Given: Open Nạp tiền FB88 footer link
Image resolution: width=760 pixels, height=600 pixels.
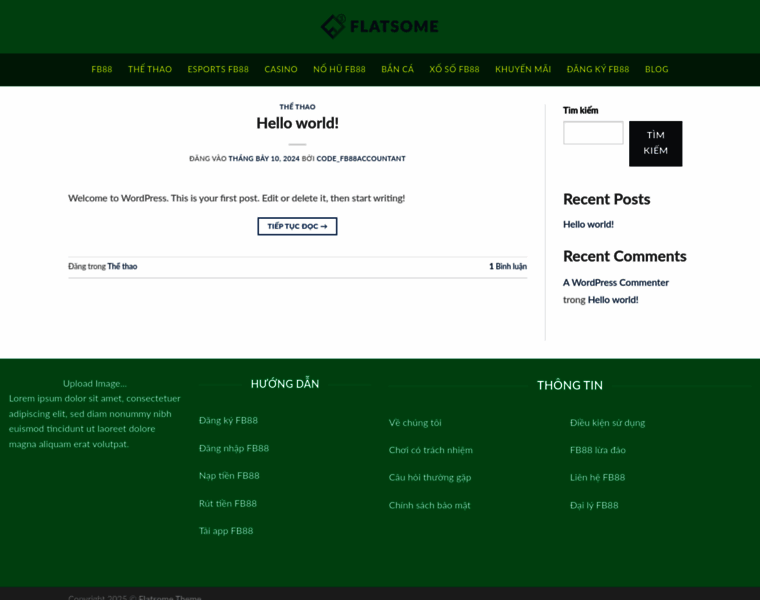Looking at the screenshot, I should [x=229, y=476].
